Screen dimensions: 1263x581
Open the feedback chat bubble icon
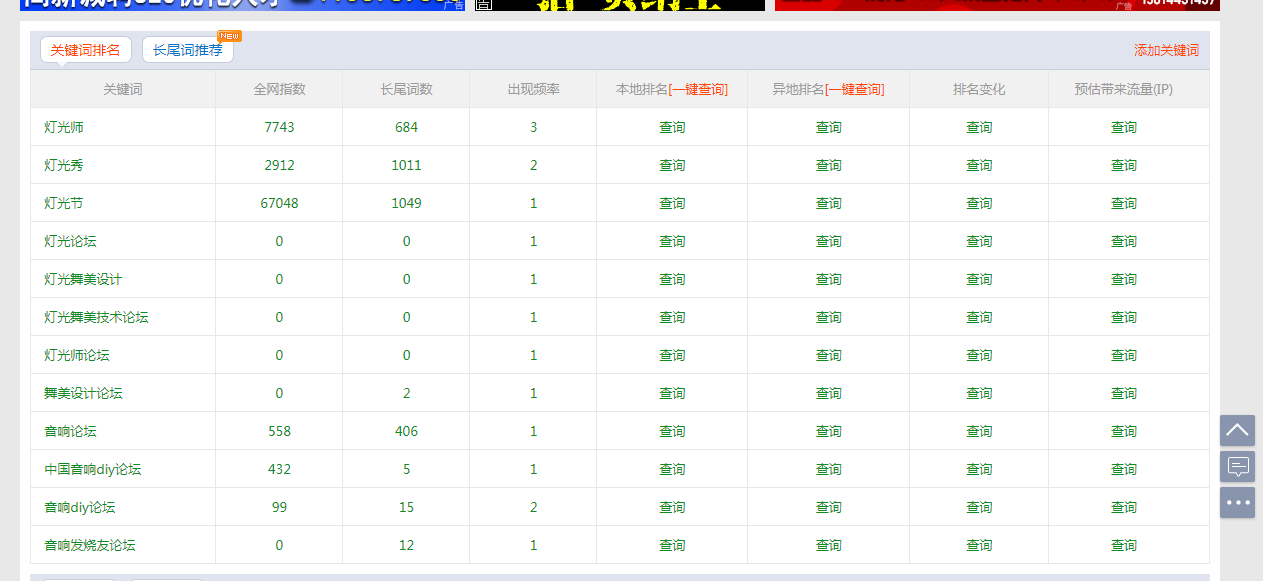click(x=1237, y=466)
